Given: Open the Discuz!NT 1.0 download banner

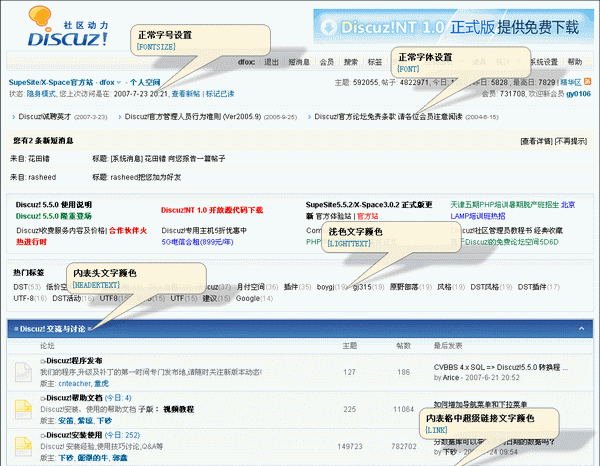Looking at the screenshot, I should click(x=453, y=27).
